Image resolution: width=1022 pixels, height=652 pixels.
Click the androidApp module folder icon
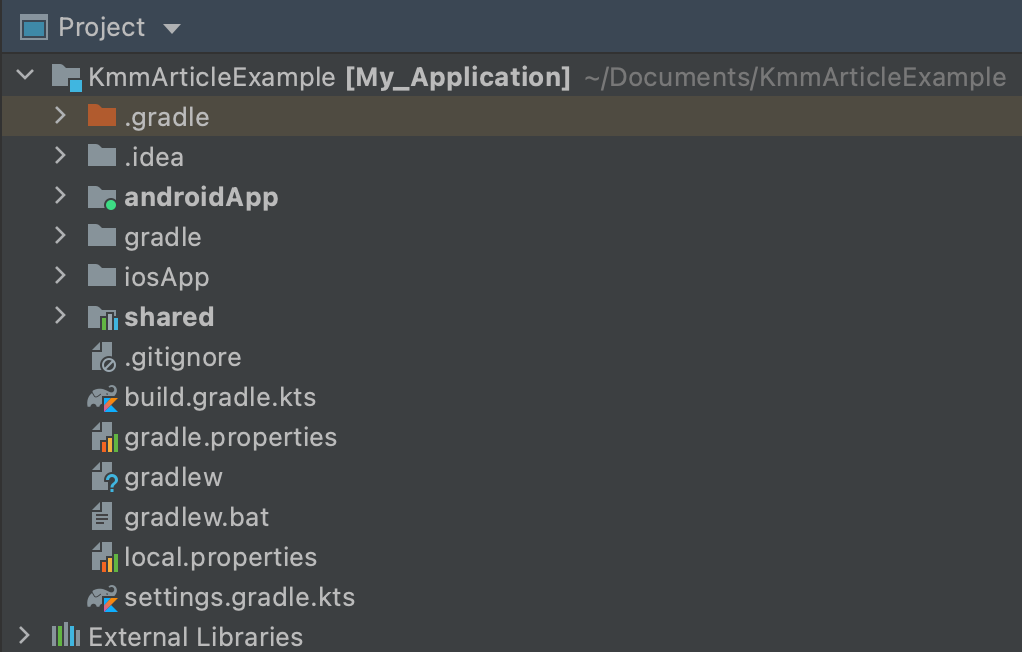click(102, 197)
